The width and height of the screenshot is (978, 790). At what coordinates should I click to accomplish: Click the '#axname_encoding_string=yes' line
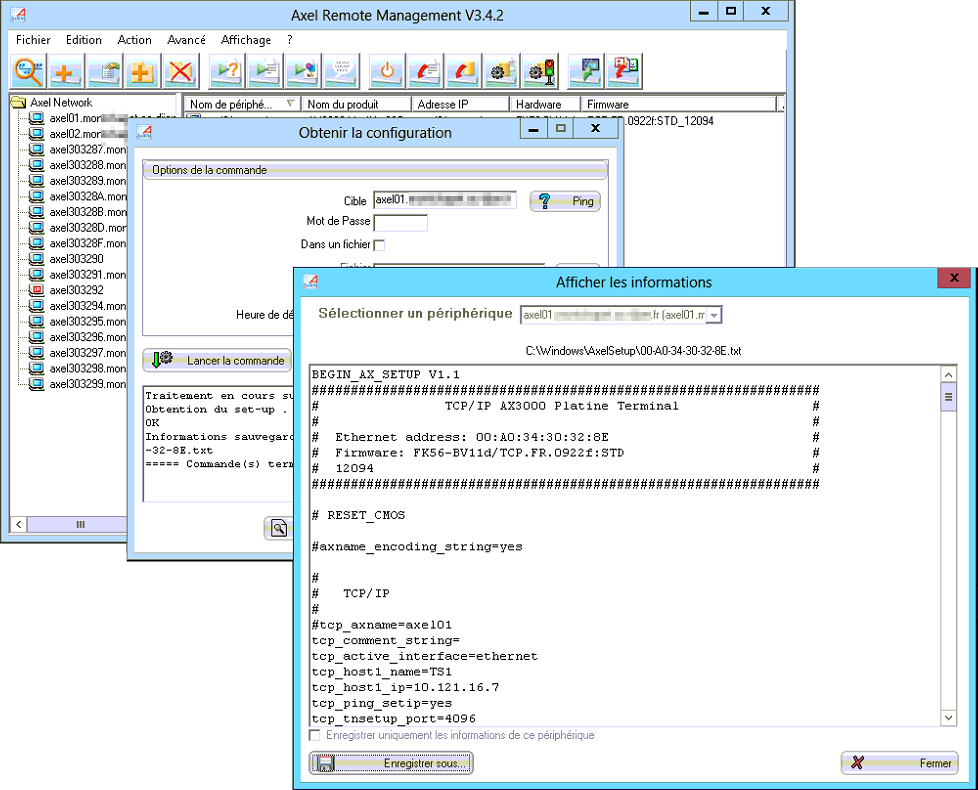[417, 546]
